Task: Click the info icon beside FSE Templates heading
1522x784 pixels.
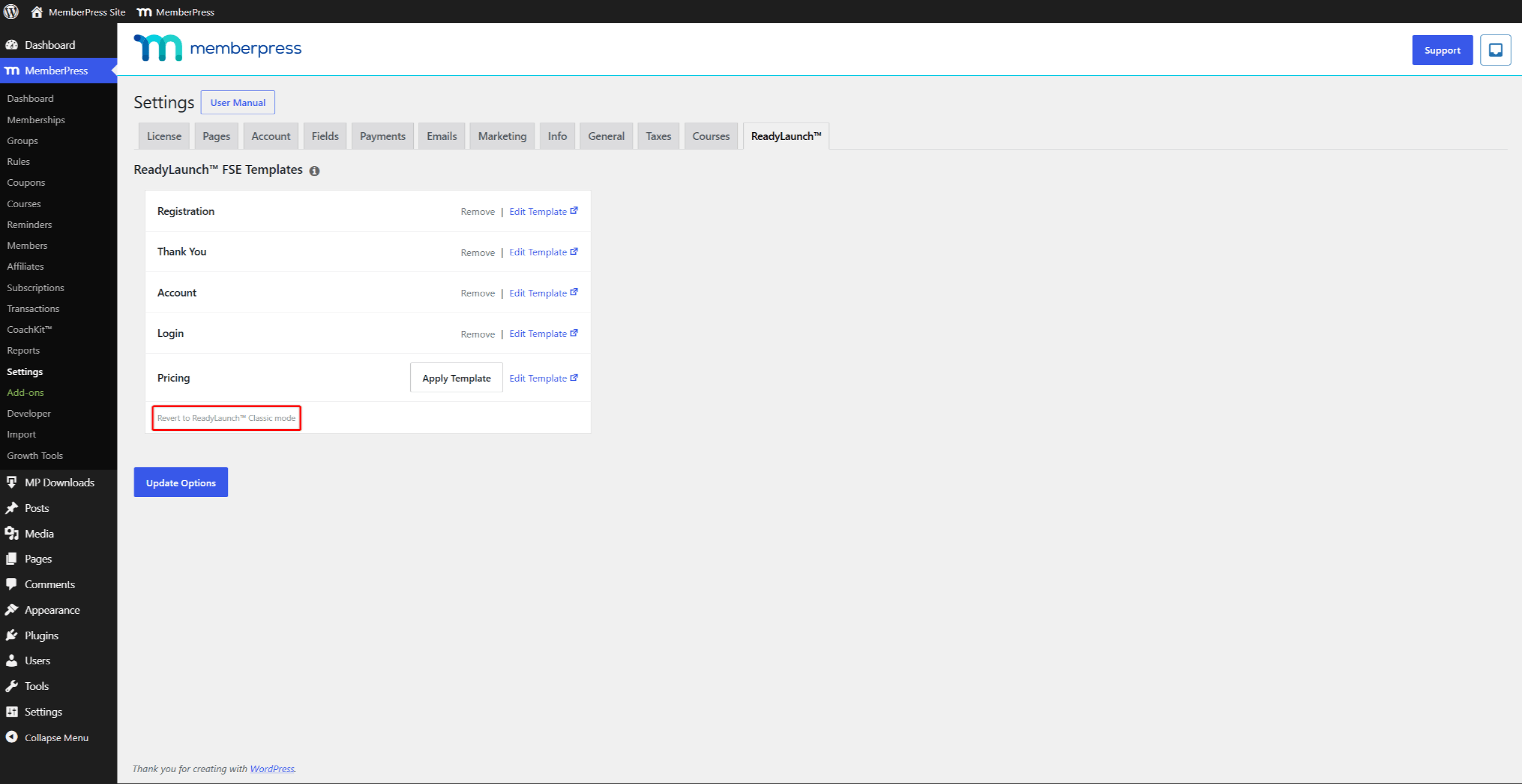Action: pyautogui.click(x=314, y=171)
